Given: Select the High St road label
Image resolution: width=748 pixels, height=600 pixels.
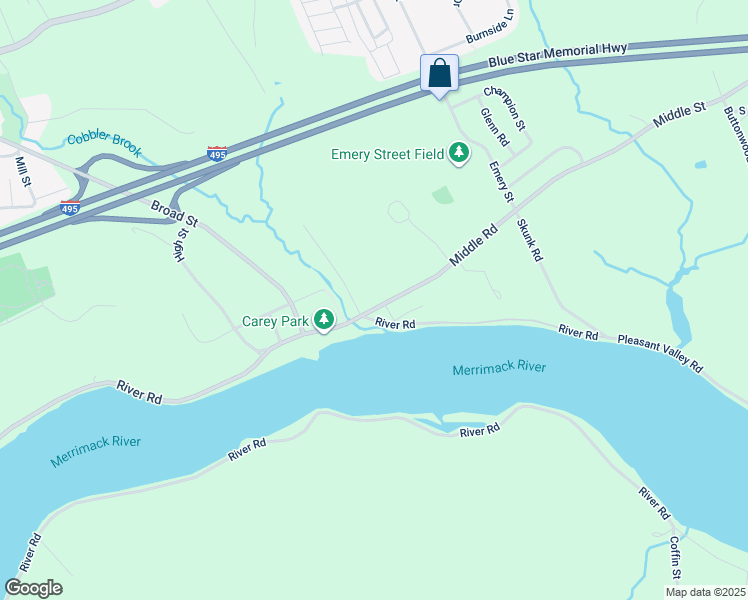Looking at the screenshot, I should pyautogui.click(x=181, y=245).
